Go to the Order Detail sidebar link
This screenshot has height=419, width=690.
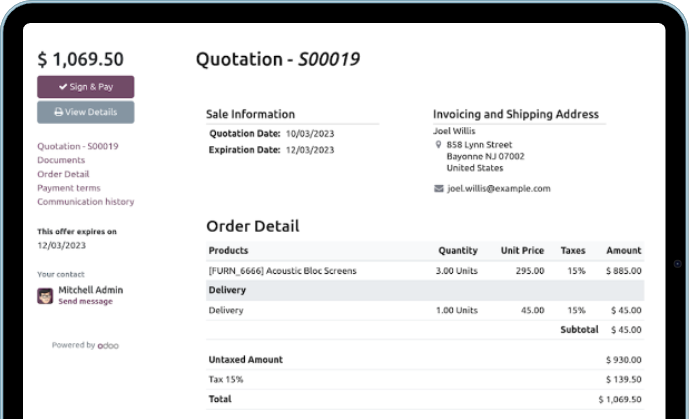click(63, 174)
